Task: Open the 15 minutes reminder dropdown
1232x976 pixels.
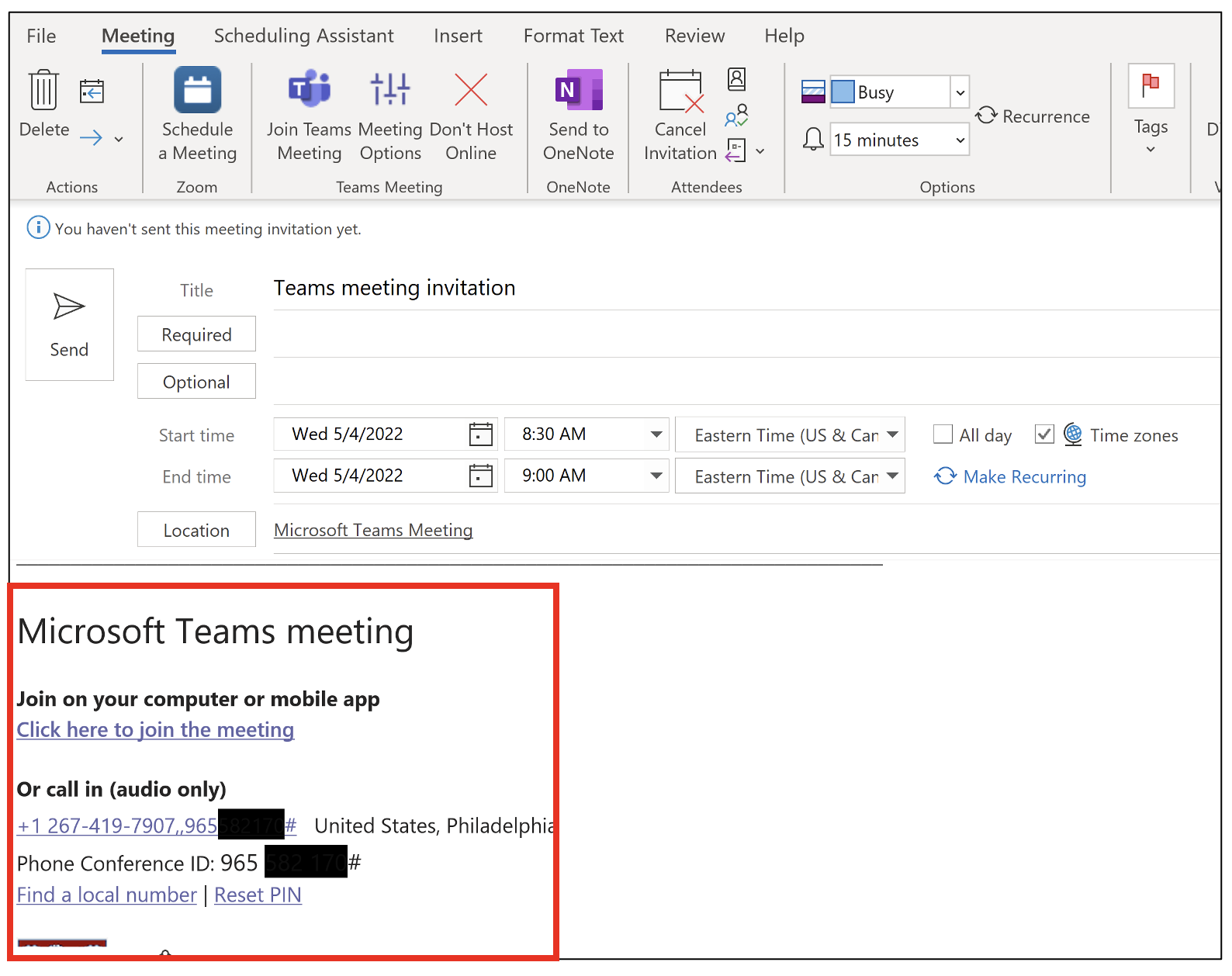Action: (960, 140)
